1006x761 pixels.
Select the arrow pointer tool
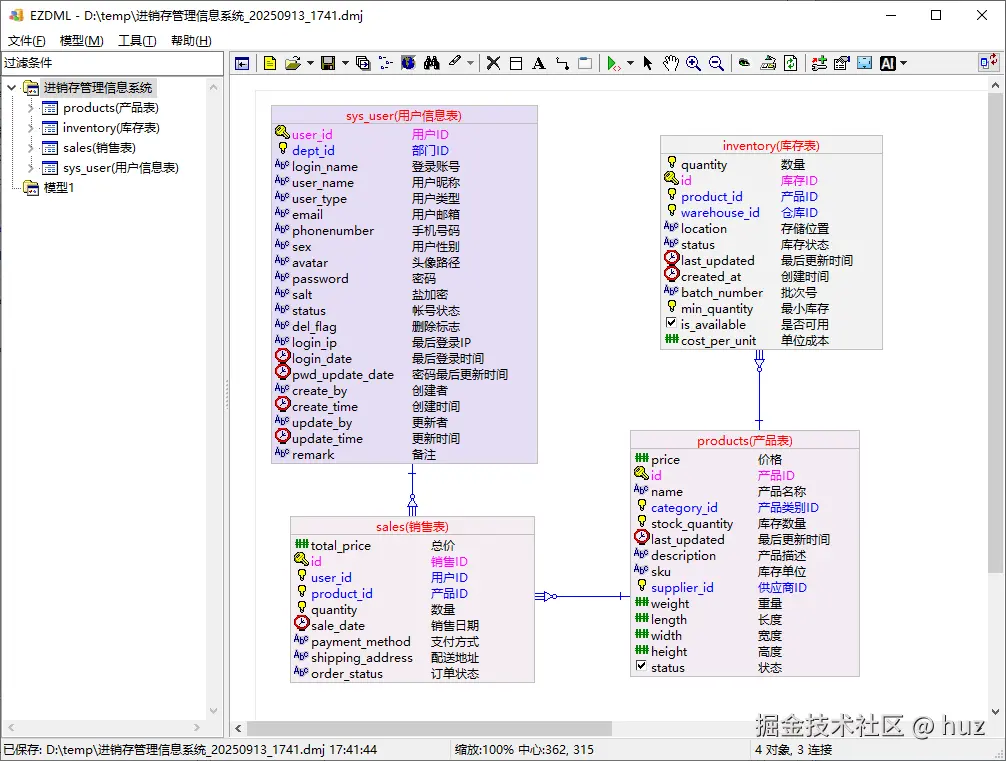(x=647, y=63)
